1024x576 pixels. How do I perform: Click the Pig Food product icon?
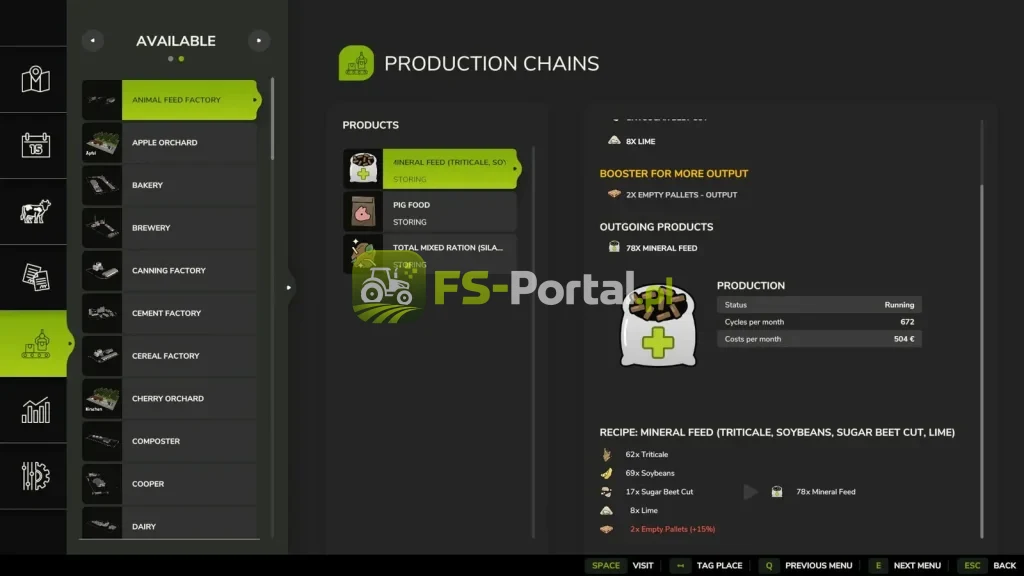pyautogui.click(x=363, y=212)
